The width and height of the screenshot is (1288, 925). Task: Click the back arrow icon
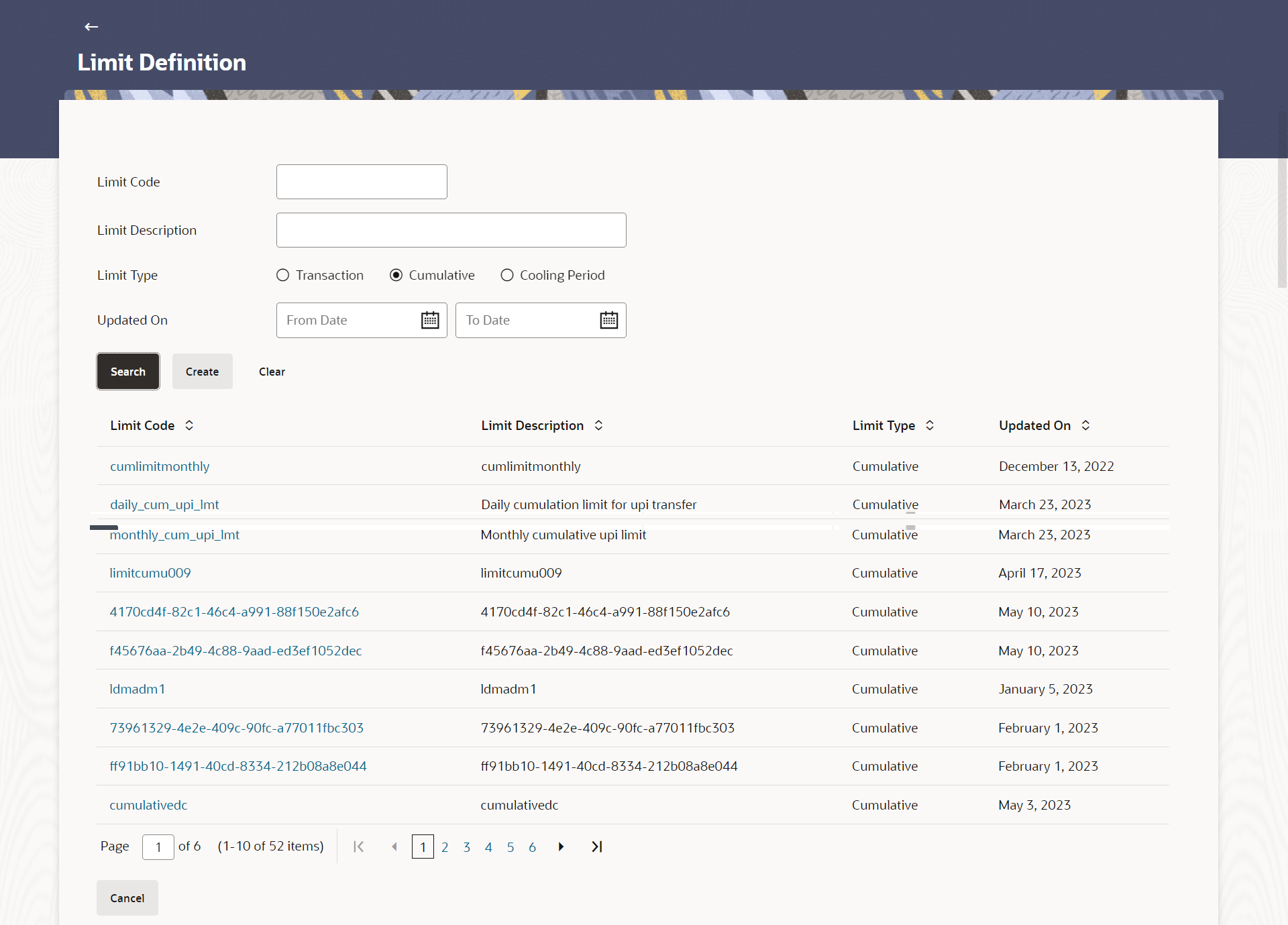click(x=91, y=27)
